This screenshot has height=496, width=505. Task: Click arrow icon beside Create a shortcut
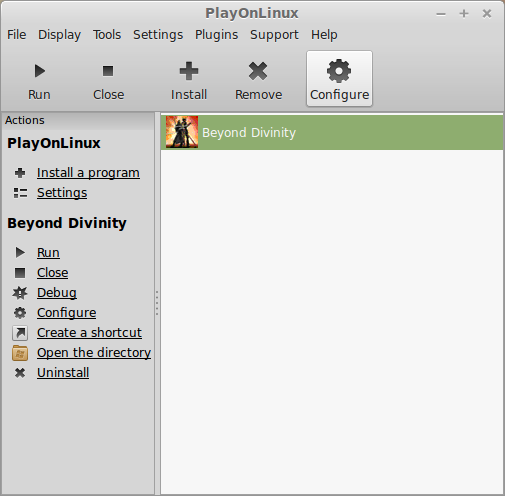tap(20, 333)
